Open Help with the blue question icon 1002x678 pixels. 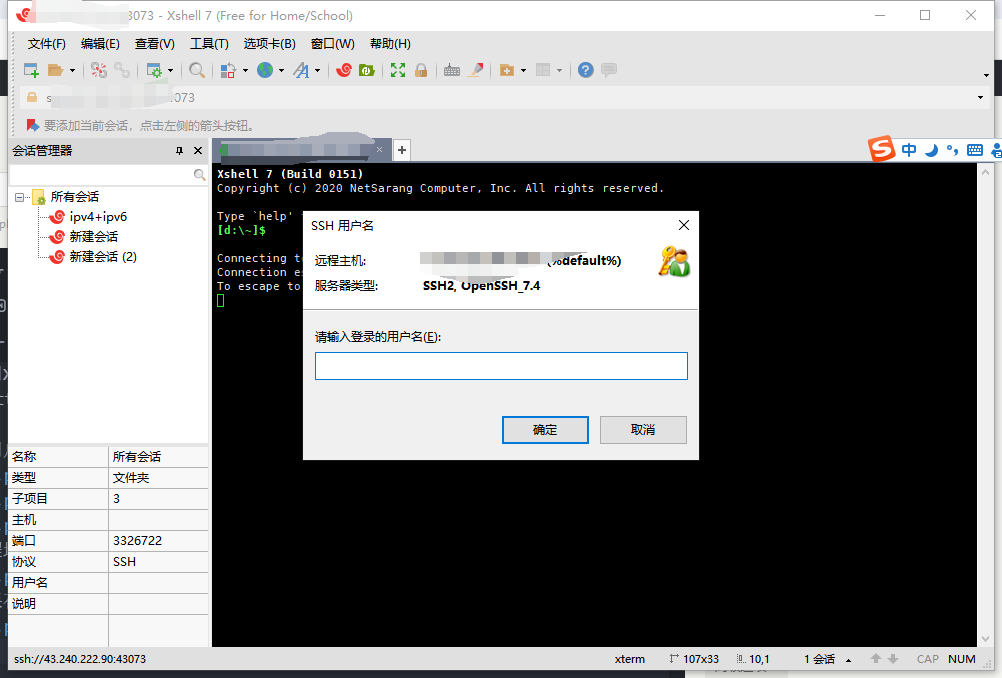click(x=585, y=70)
